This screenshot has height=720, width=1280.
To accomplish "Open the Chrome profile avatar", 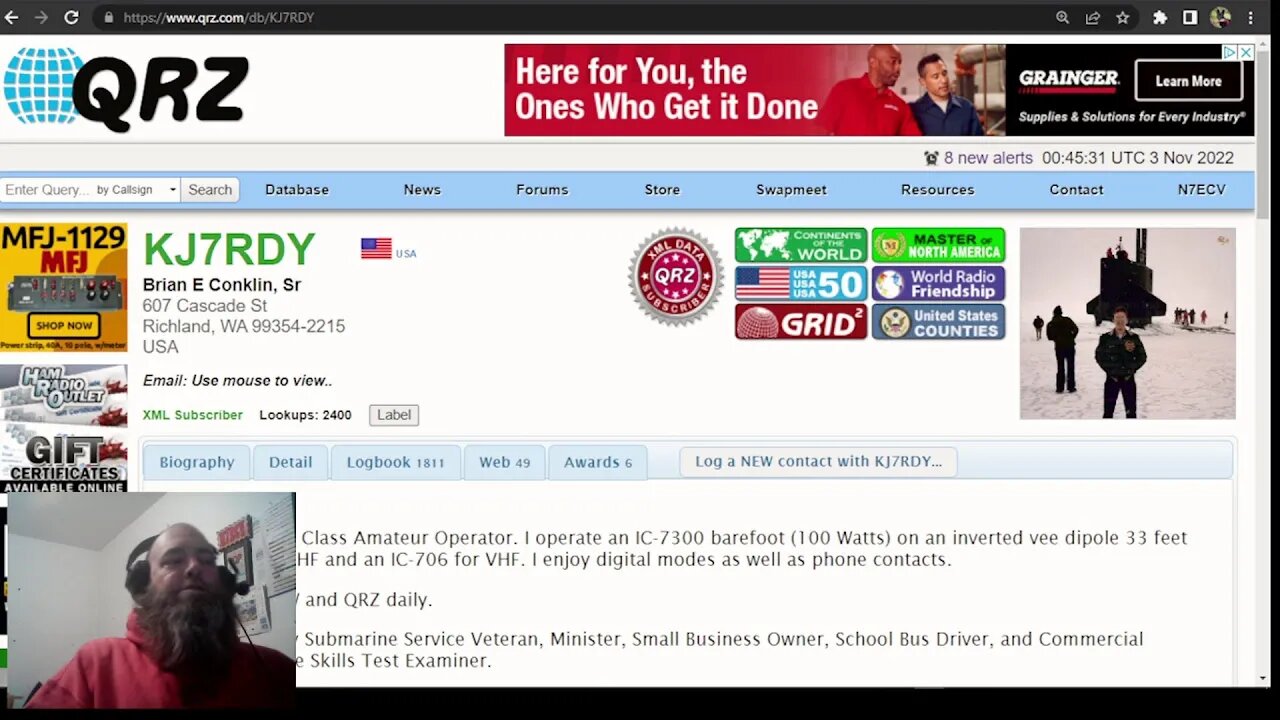I will (x=1220, y=17).
